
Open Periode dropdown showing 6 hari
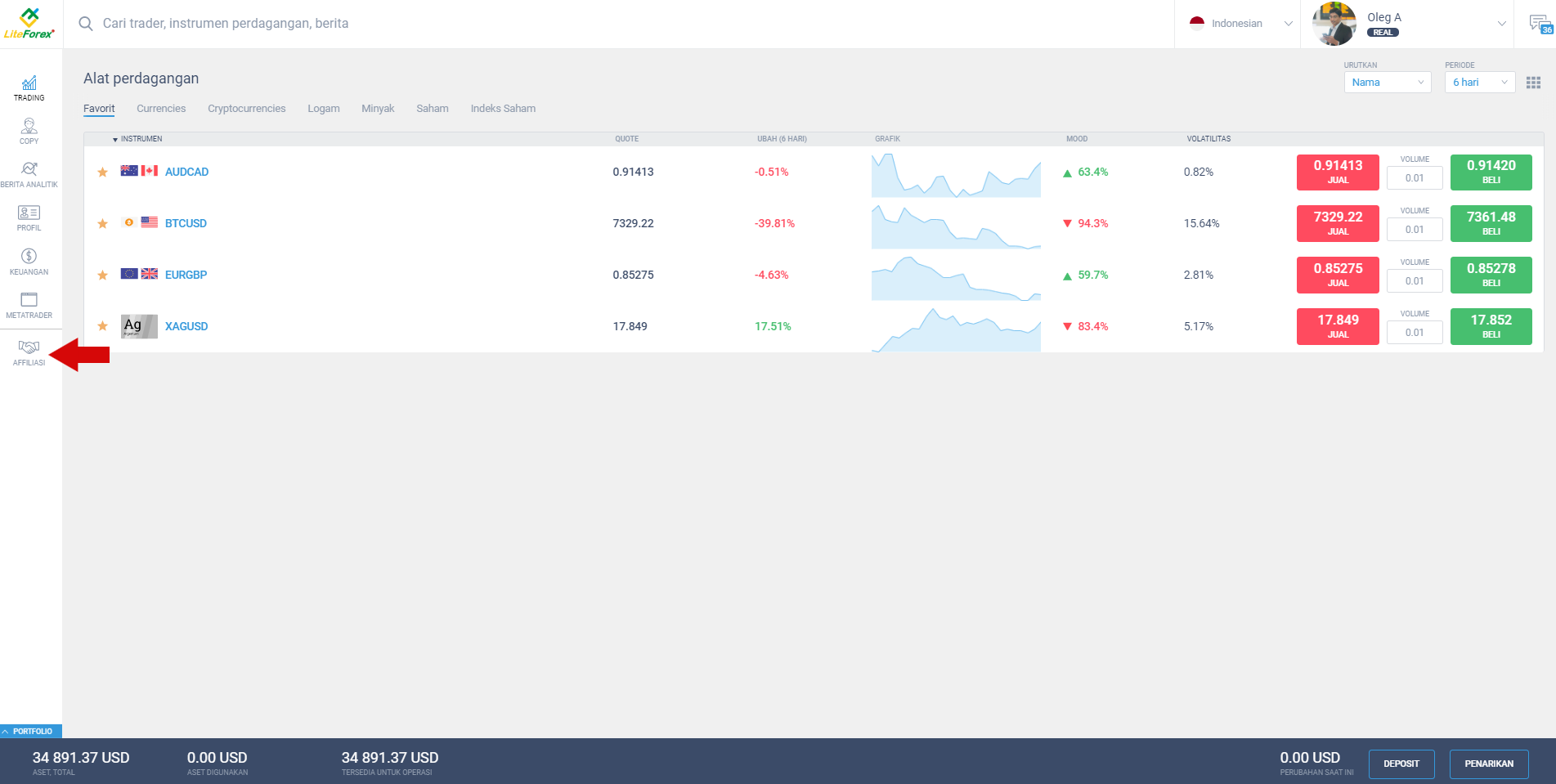pyautogui.click(x=1479, y=83)
